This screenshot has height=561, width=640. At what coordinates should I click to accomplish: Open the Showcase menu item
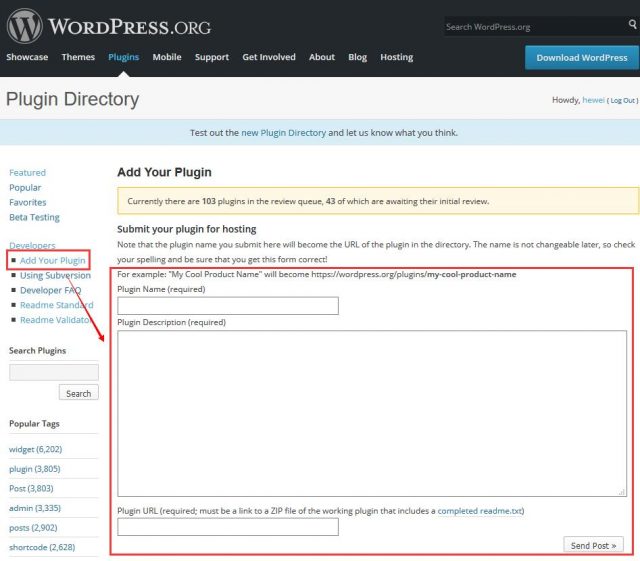pos(27,57)
